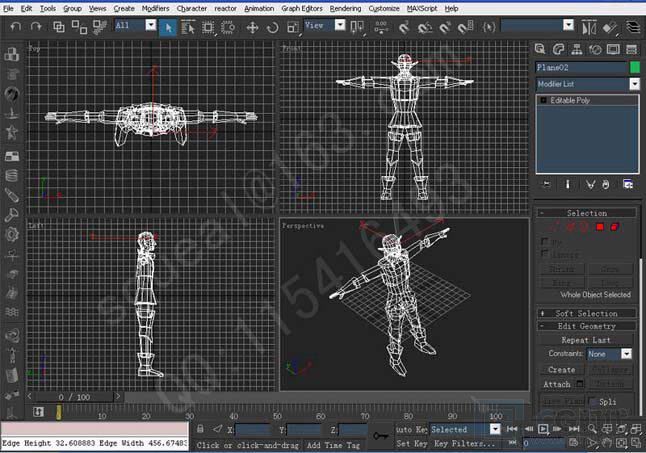The image size is (646, 453).
Task: Open the Modify command panel tab
Action: click(x=558, y=49)
